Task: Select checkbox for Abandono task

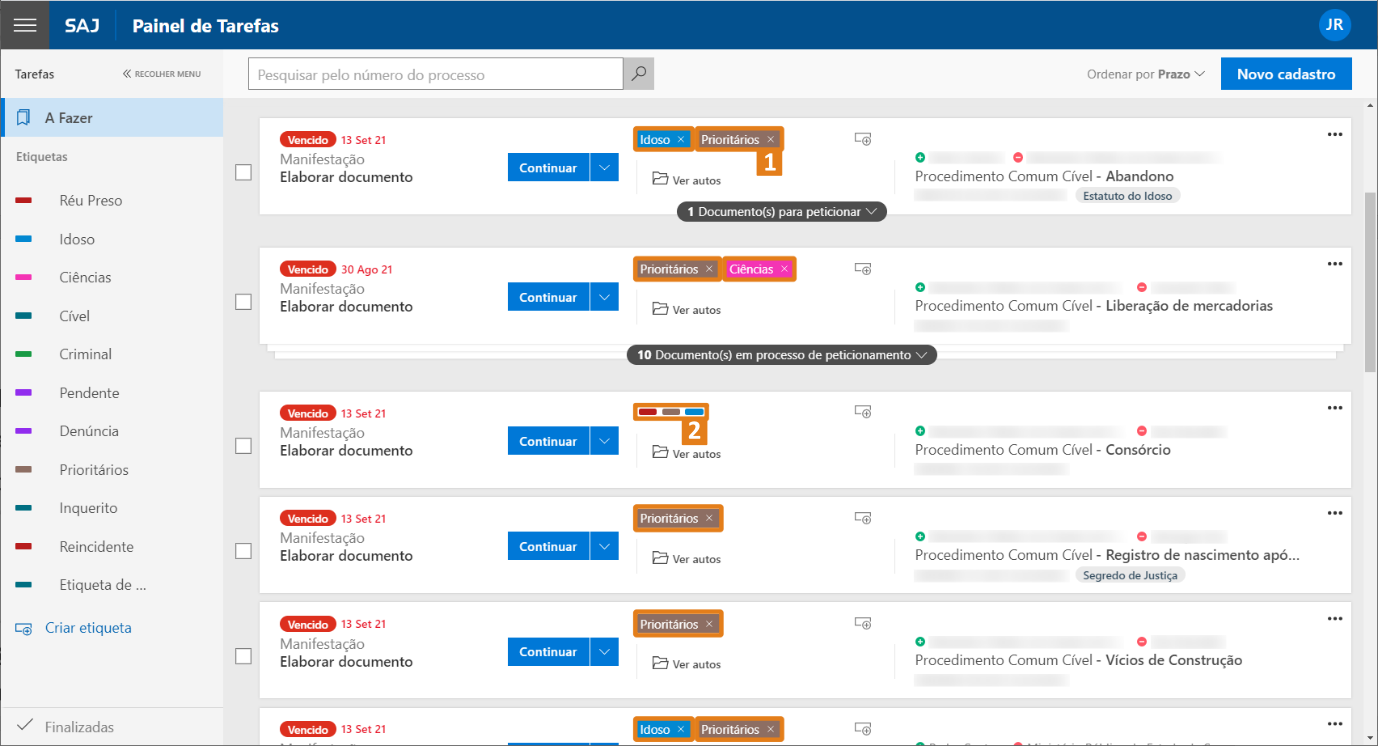Action: [x=243, y=172]
